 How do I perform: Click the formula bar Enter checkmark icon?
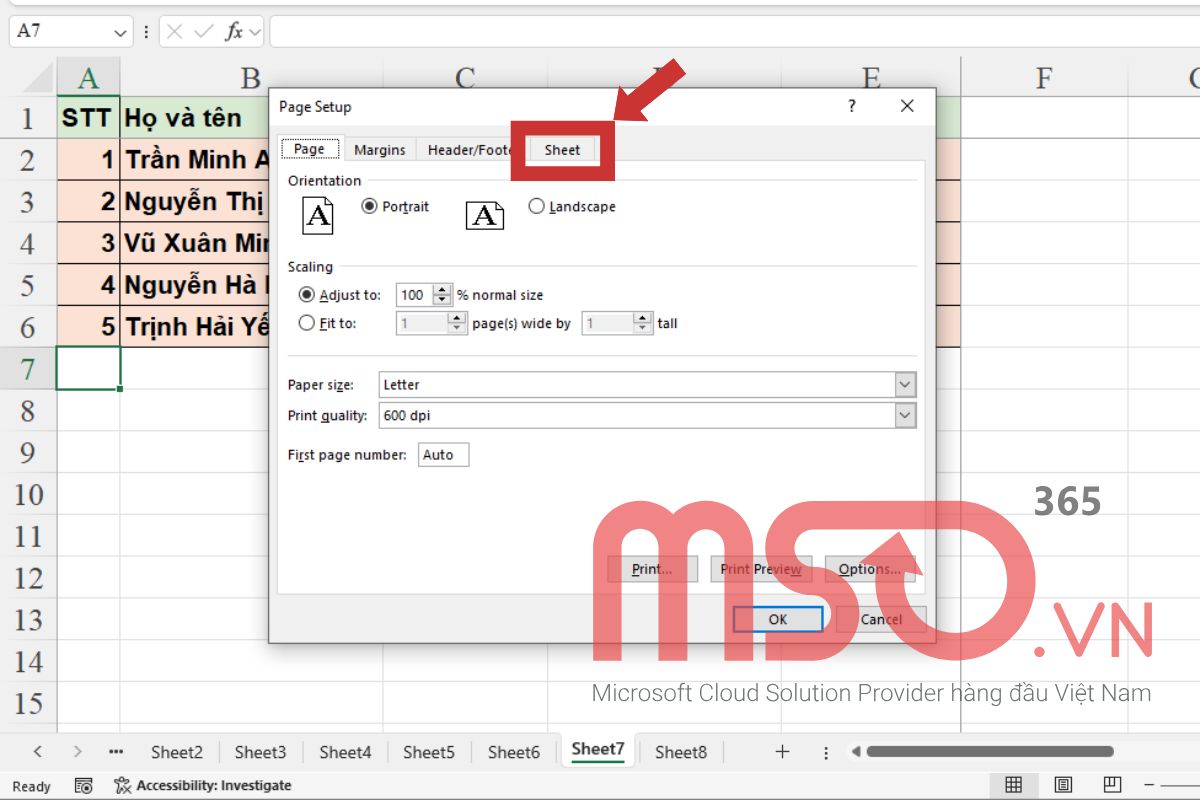(204, 32)
